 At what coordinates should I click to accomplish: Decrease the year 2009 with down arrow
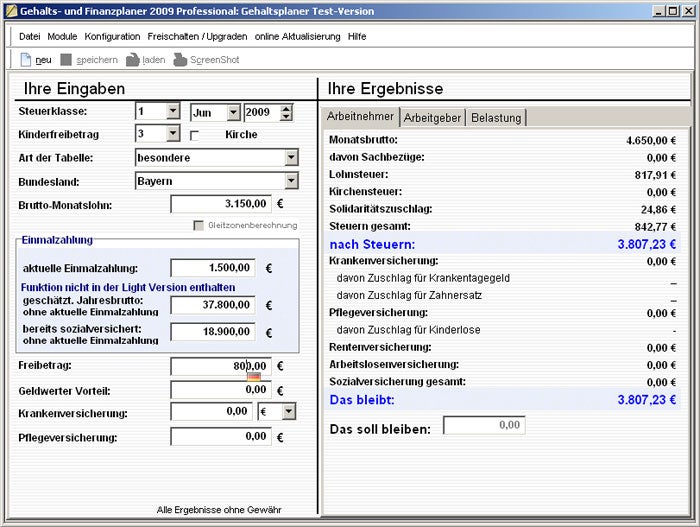point(287,117)
